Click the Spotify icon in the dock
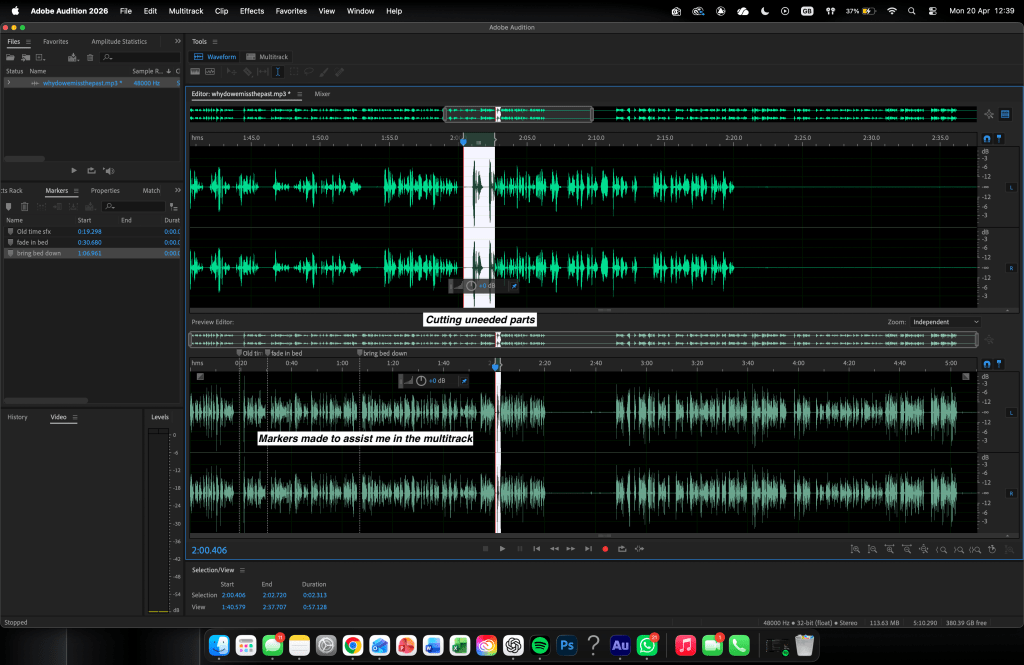 click(x=539, y=646)
